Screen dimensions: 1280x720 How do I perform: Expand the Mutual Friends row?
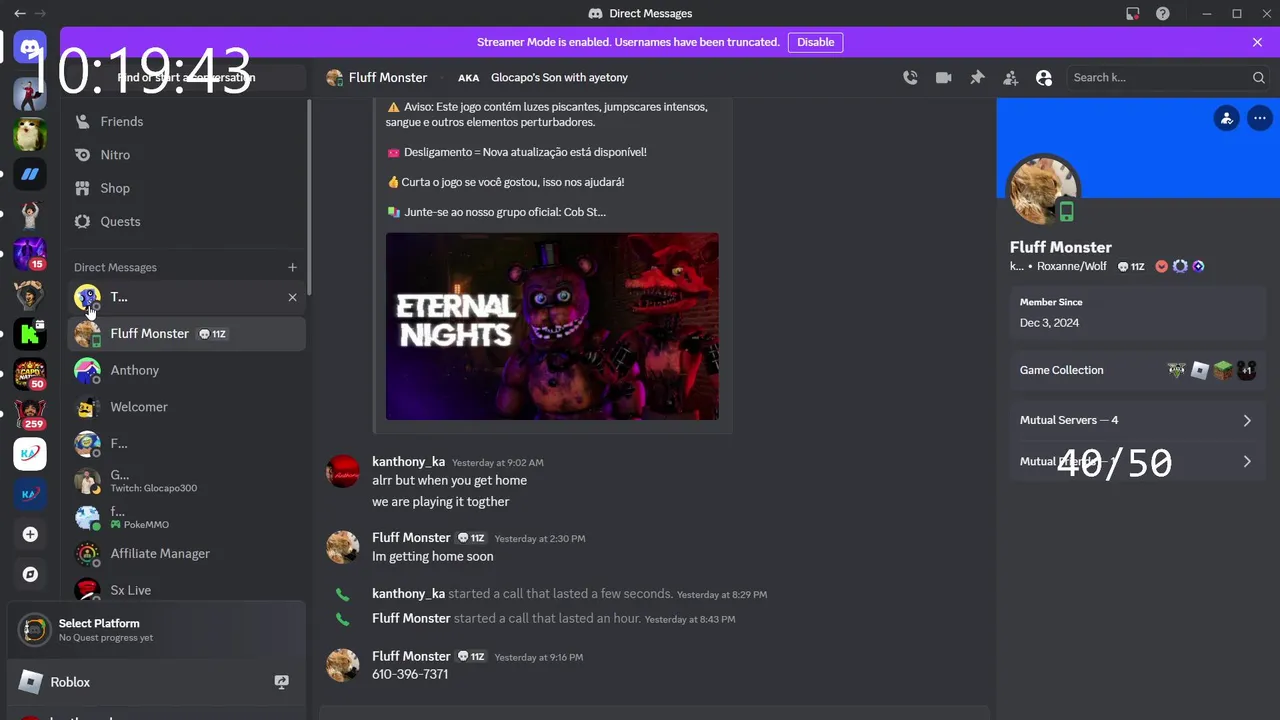[x=1137, y=461]
